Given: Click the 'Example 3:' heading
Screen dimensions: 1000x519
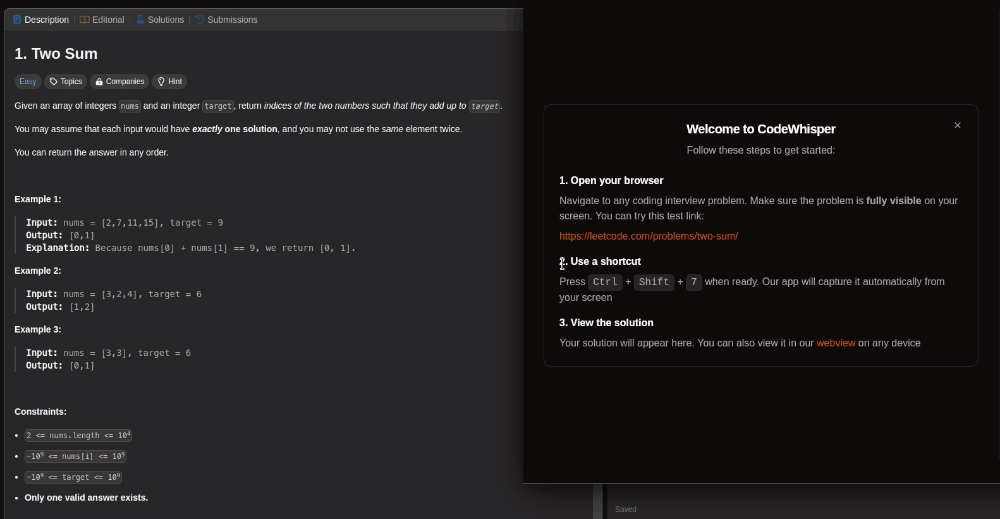Looking at the screenshot, I should click(38, 329).
